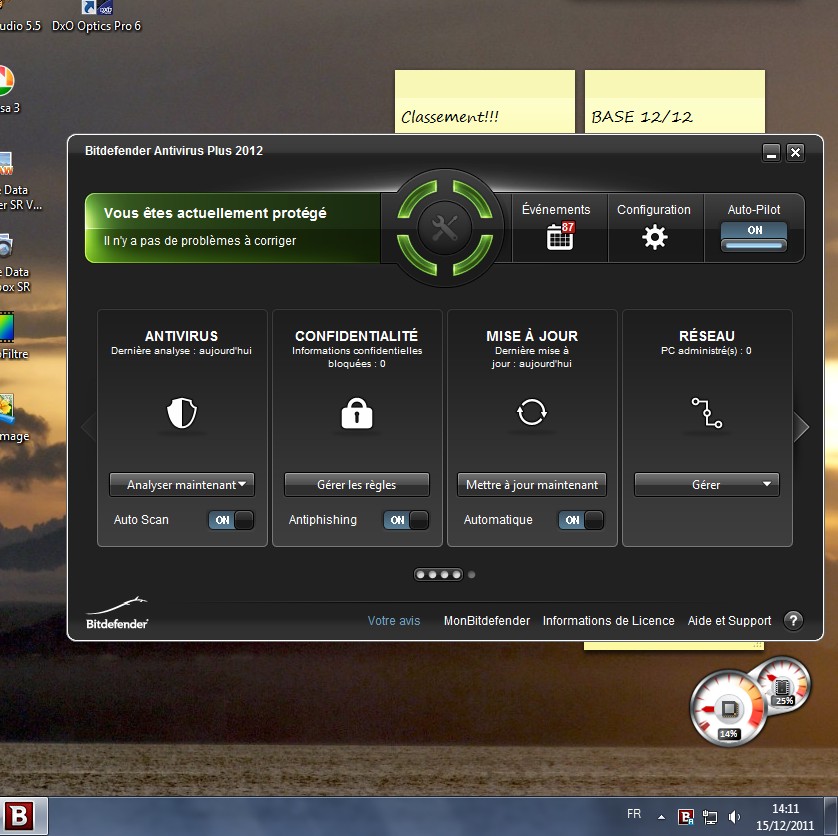Click the ANTIVIRUS heading
Screen dimensions: 838x836
pyautogui.click(x=182, y=336)
